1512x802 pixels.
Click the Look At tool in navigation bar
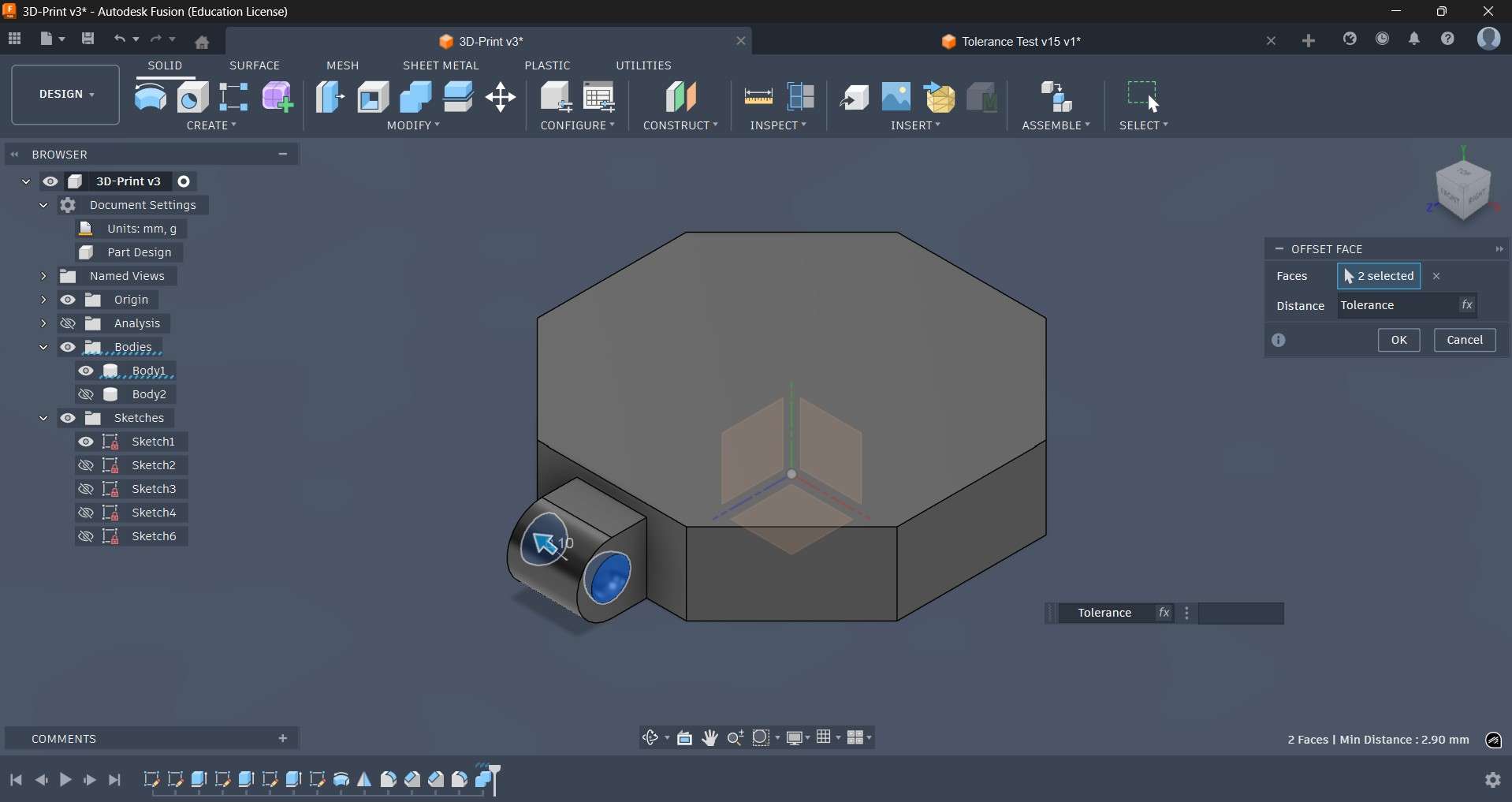coord(686,738)
